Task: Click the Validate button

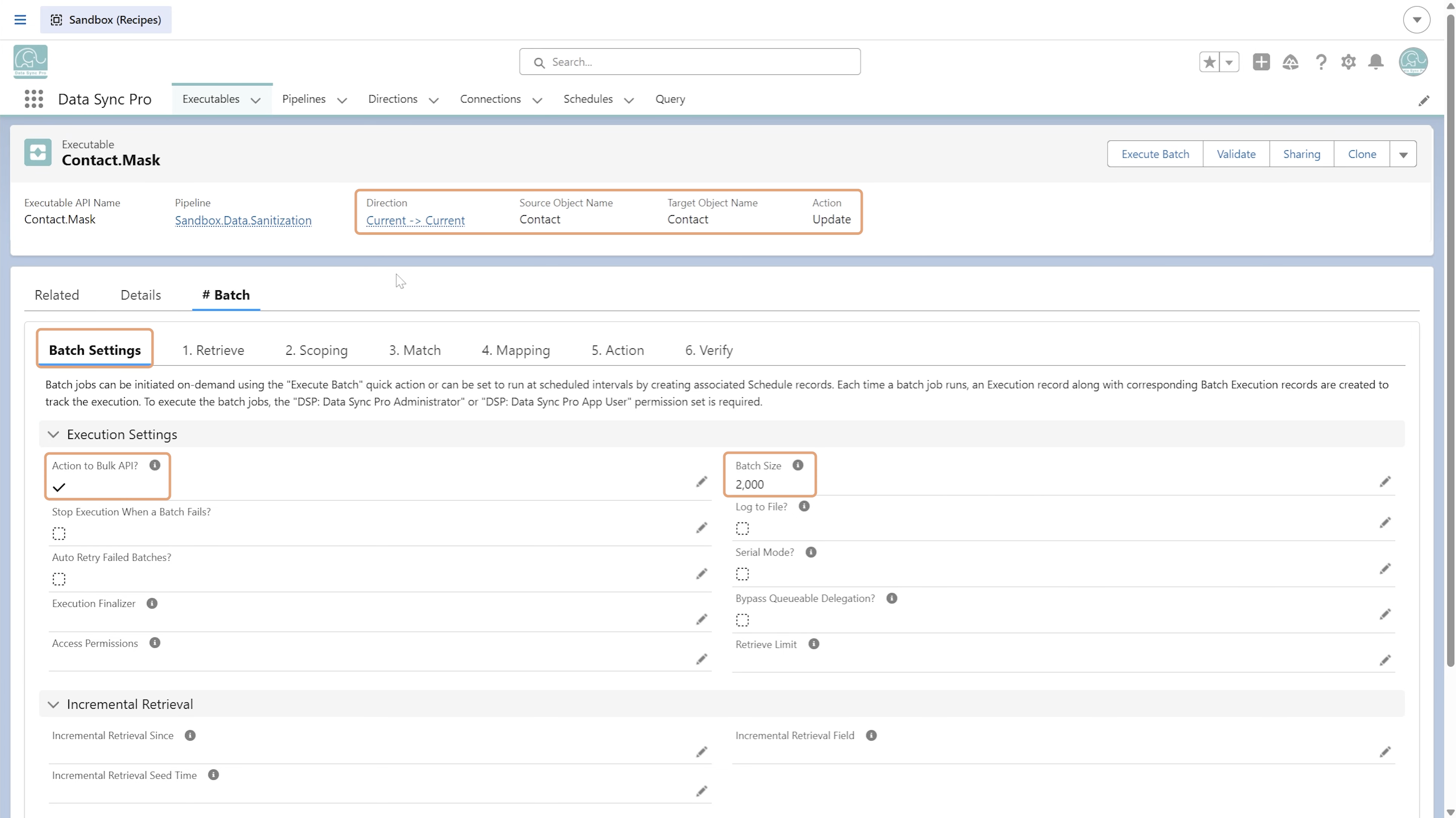Action: point(1235,154)
